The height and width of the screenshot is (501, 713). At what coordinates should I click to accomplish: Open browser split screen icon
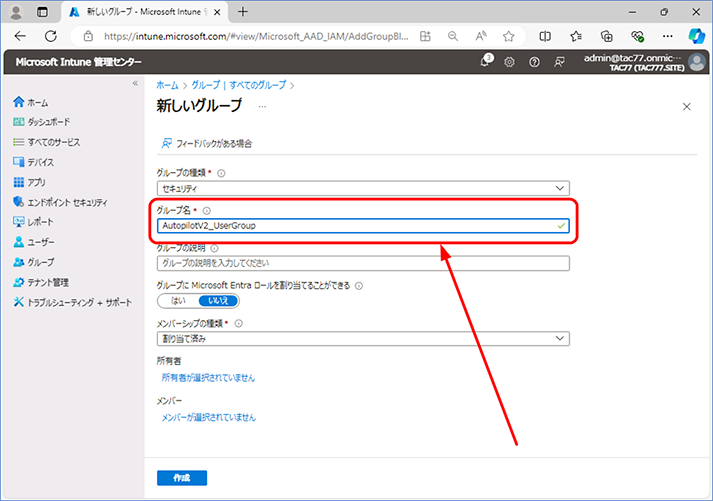tap(545, 36)
